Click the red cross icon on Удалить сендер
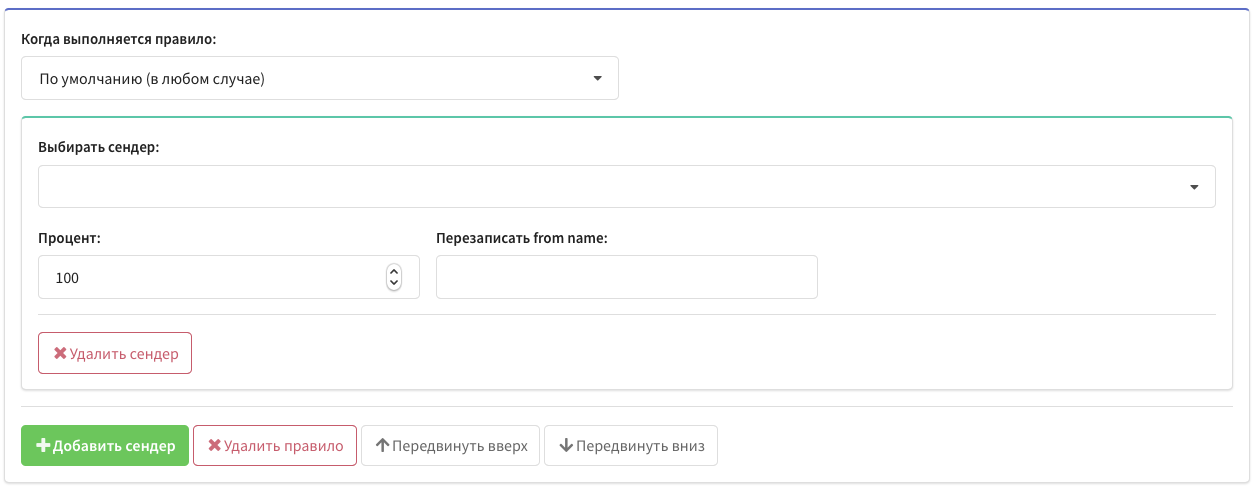Viewport: 1254px width, 486px height. (60, 354)
